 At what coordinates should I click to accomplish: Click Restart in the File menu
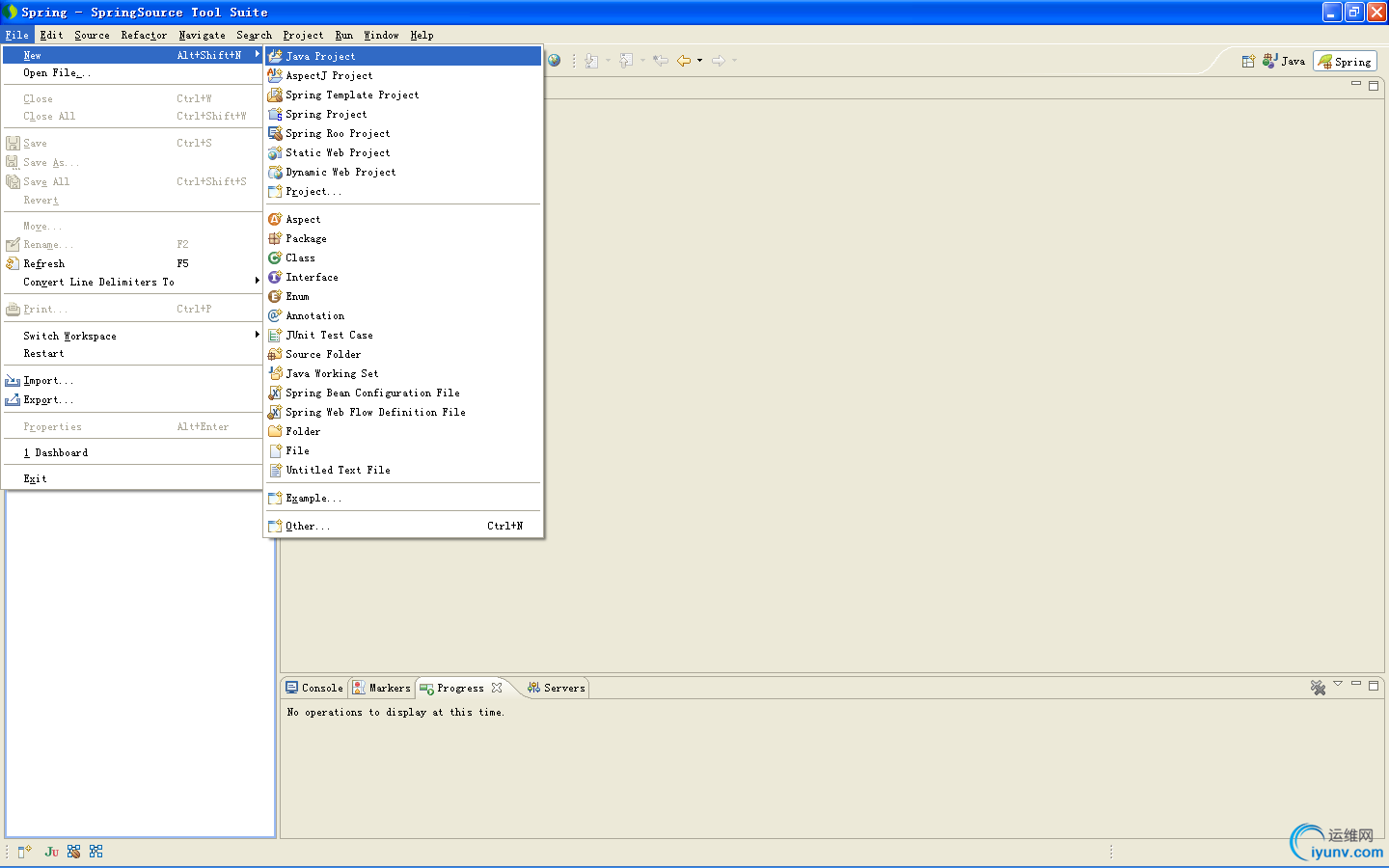coord(133,353)
